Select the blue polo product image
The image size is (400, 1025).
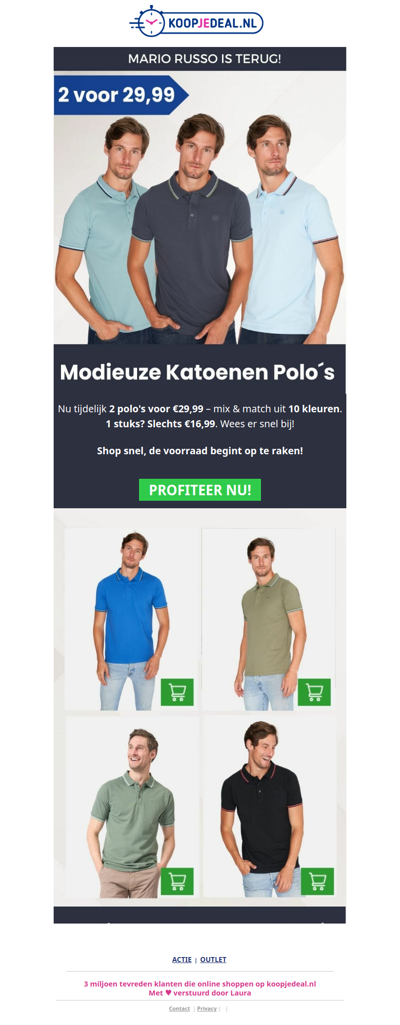click(x=133, y=619)
